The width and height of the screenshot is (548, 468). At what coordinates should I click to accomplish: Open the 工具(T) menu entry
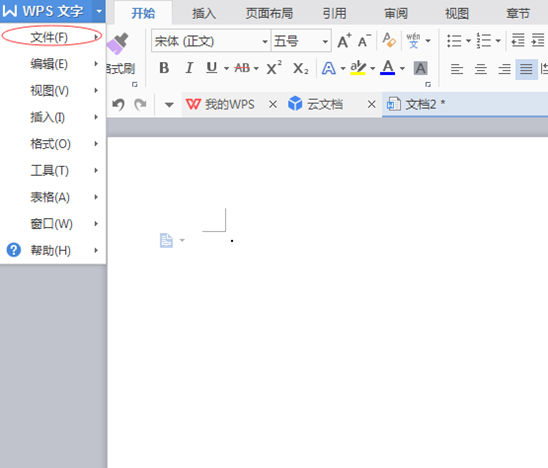(53, 171)
